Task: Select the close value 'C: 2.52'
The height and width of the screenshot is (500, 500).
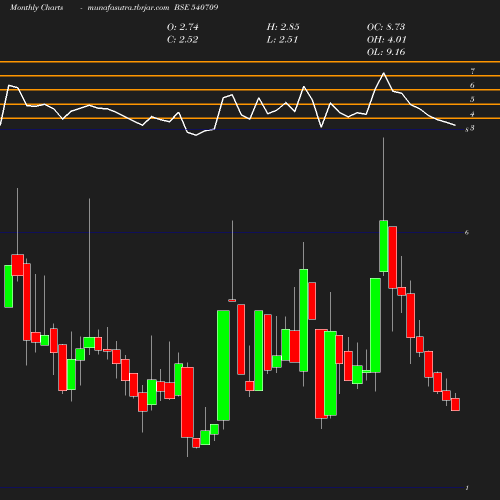Action: (183, 40)
